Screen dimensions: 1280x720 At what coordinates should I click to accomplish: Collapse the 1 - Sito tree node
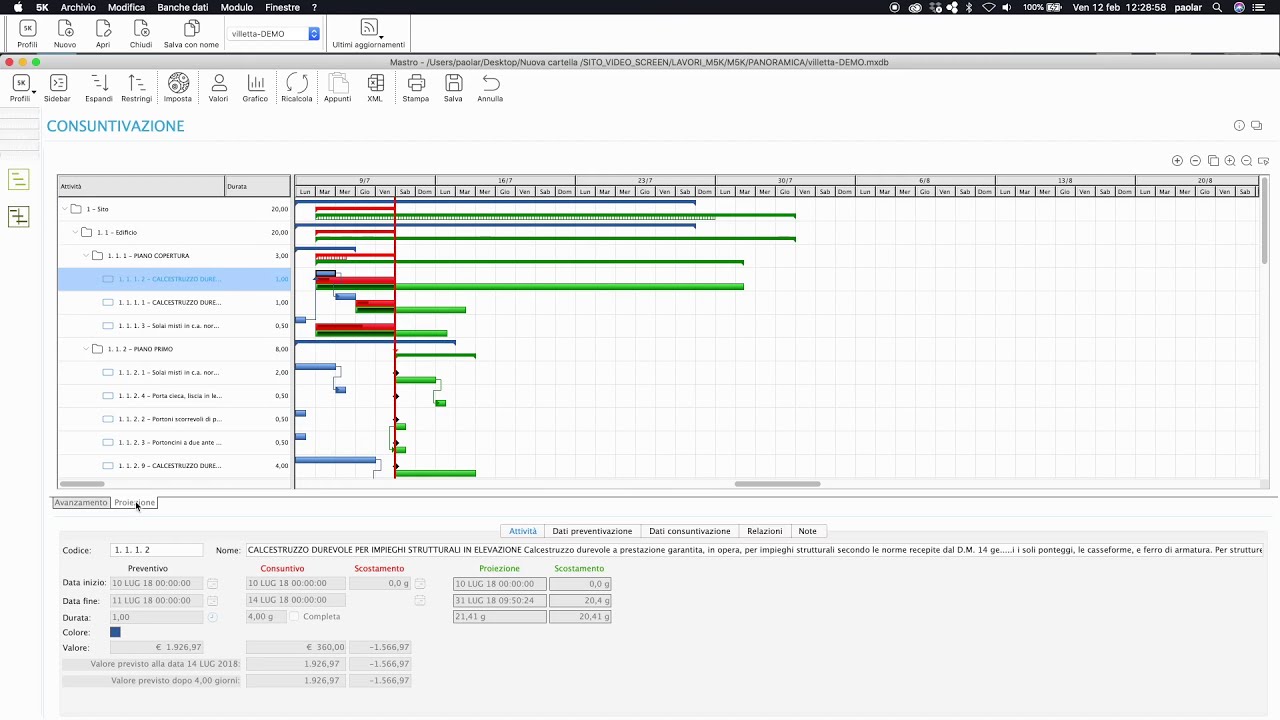tap(65, 209)
